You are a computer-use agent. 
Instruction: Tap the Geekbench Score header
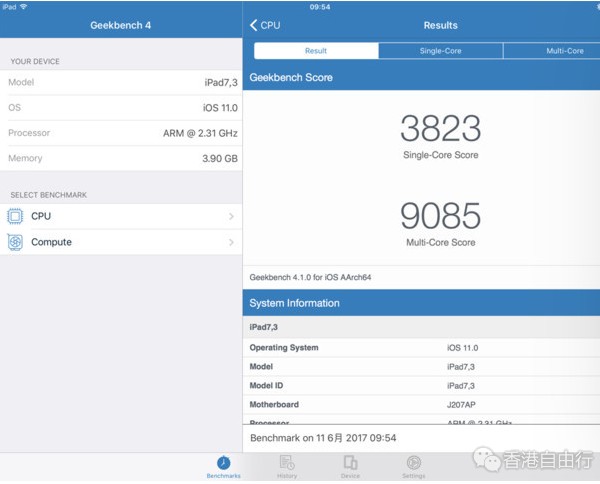(x=421, y=77)
